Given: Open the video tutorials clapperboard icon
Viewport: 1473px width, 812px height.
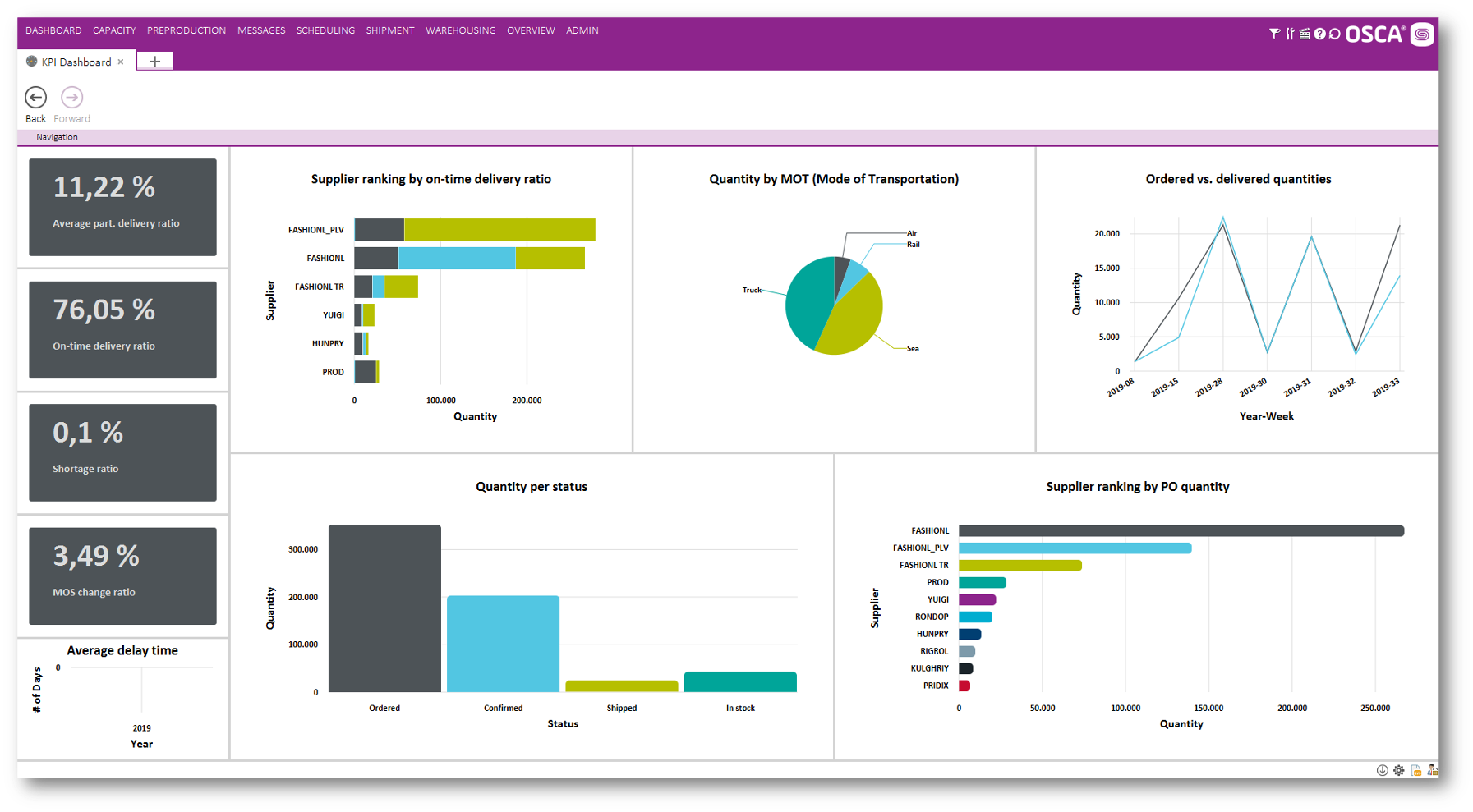Looking at the screenshot, I should point(1305,34).
